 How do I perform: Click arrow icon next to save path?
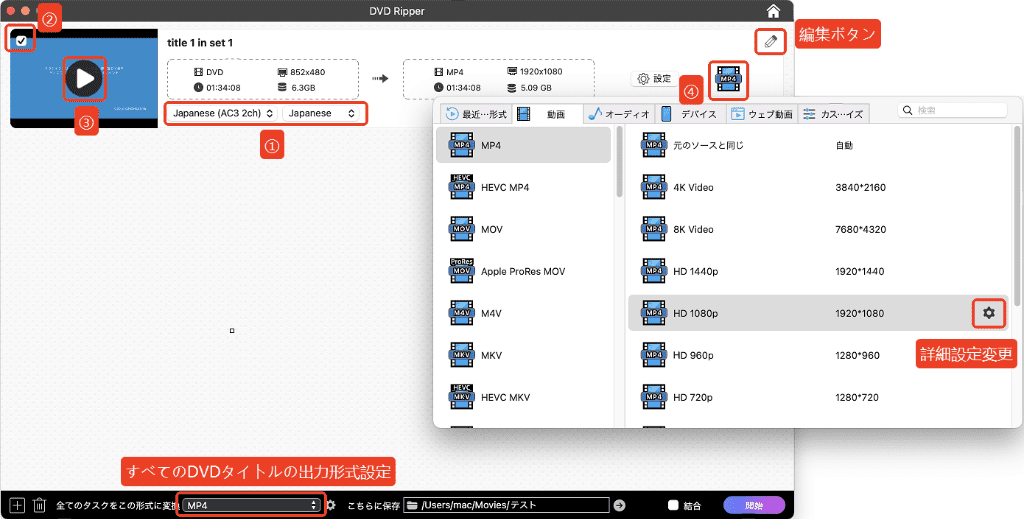tap(619, 505)
